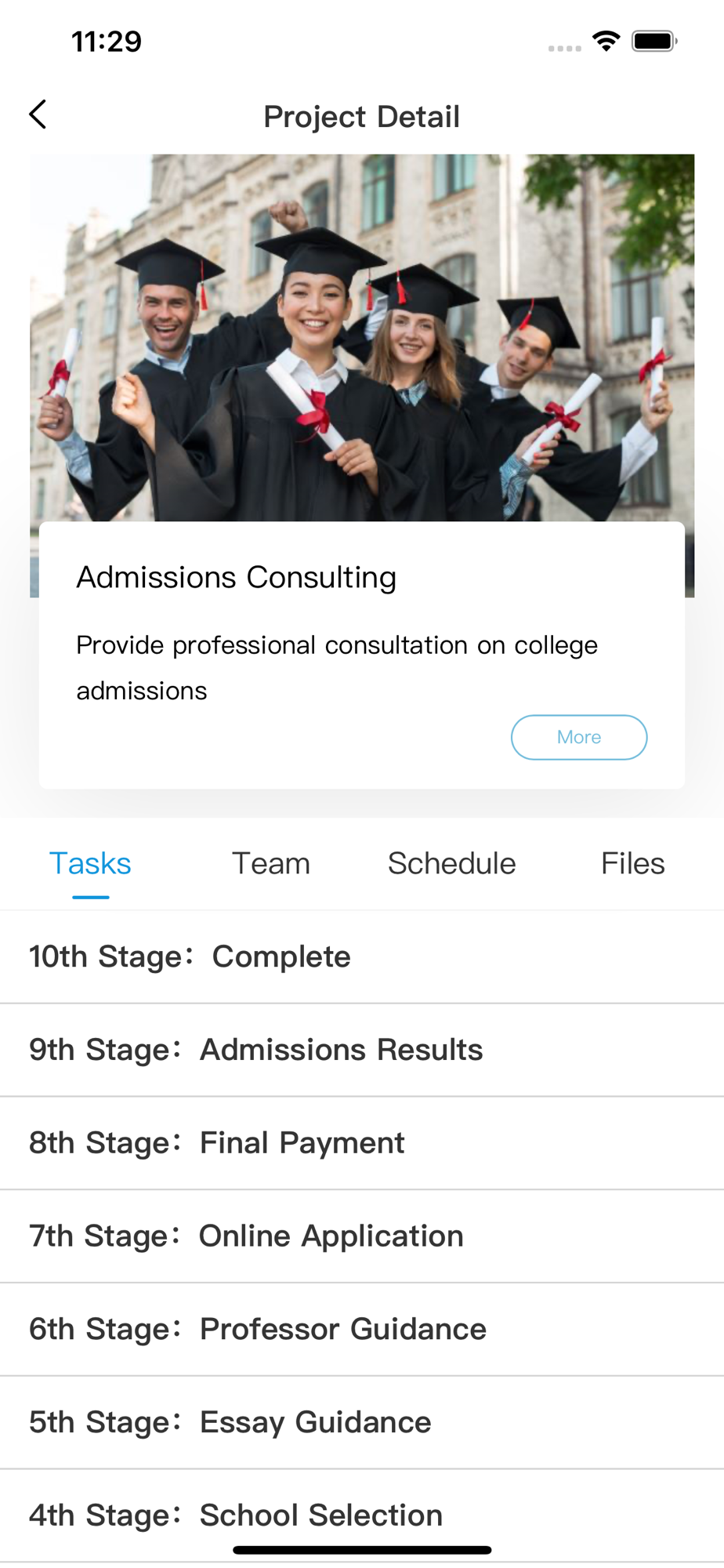Screen dimensions: 724x1568
Task: Select the Schedule tab
Action: pyautogui.click(x=451, y=864)
